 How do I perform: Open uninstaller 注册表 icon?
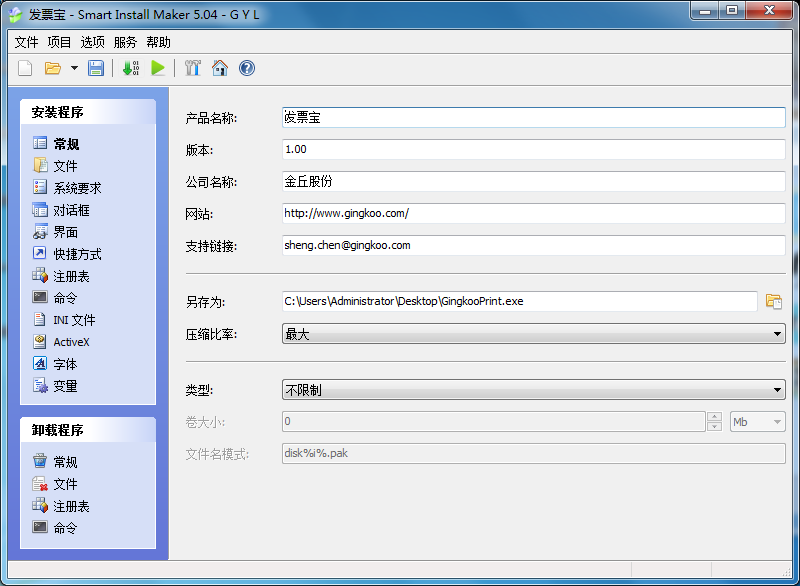pyautogui.click(x=40, y=505)
